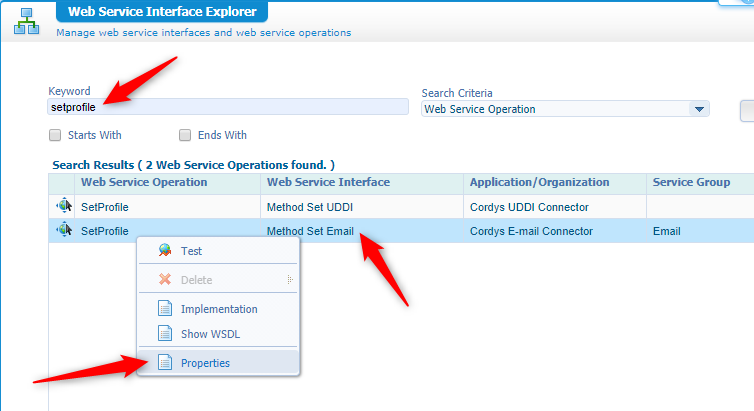Image resolution: width=754 pixels, height=411 pixels.
Task: Click the red Delete X icon
Action: click(x=164, y=280)
